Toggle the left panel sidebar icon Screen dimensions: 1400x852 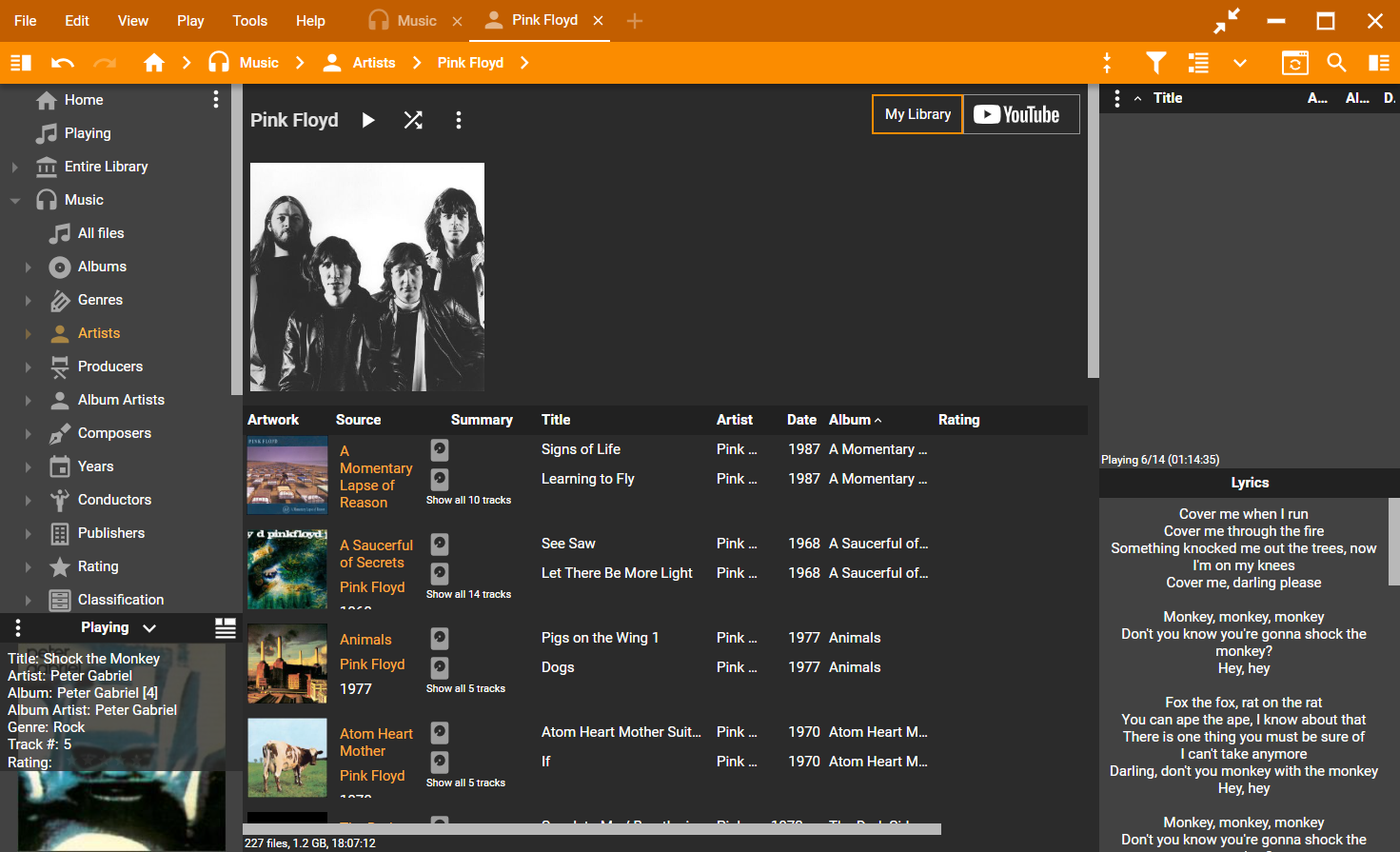click(x=21, y=63)
